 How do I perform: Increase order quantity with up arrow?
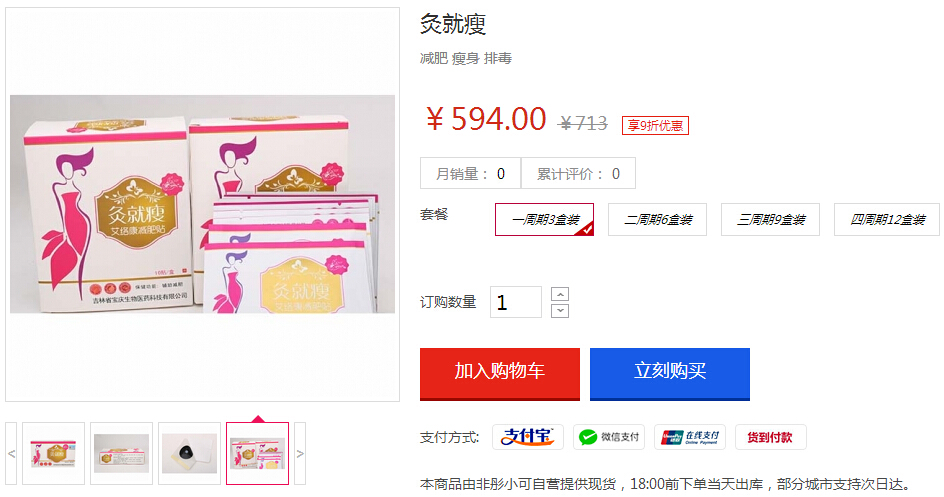(x=560, y=294)
